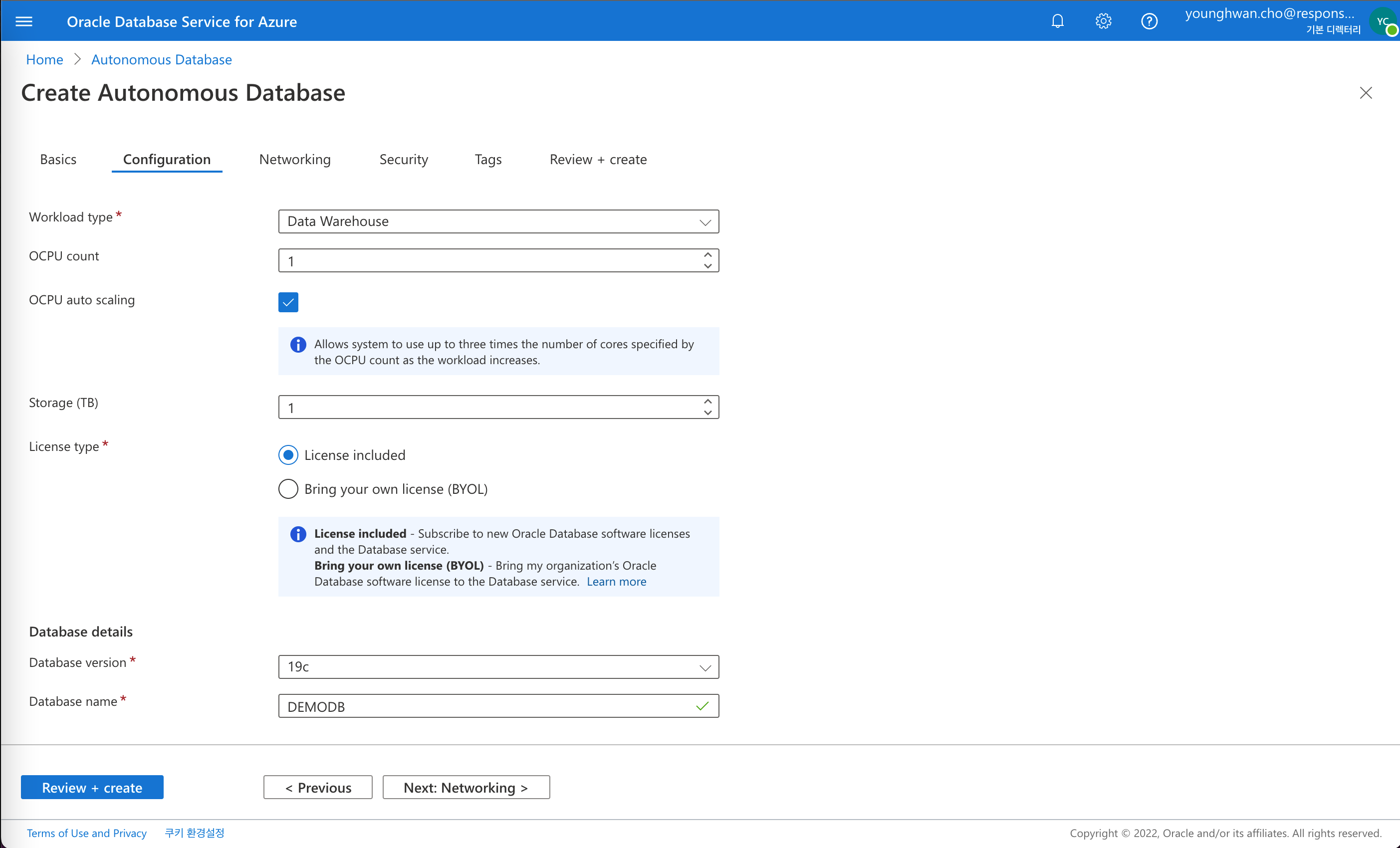
Task: Open the YC user avatar menu
Action: 1384,21
